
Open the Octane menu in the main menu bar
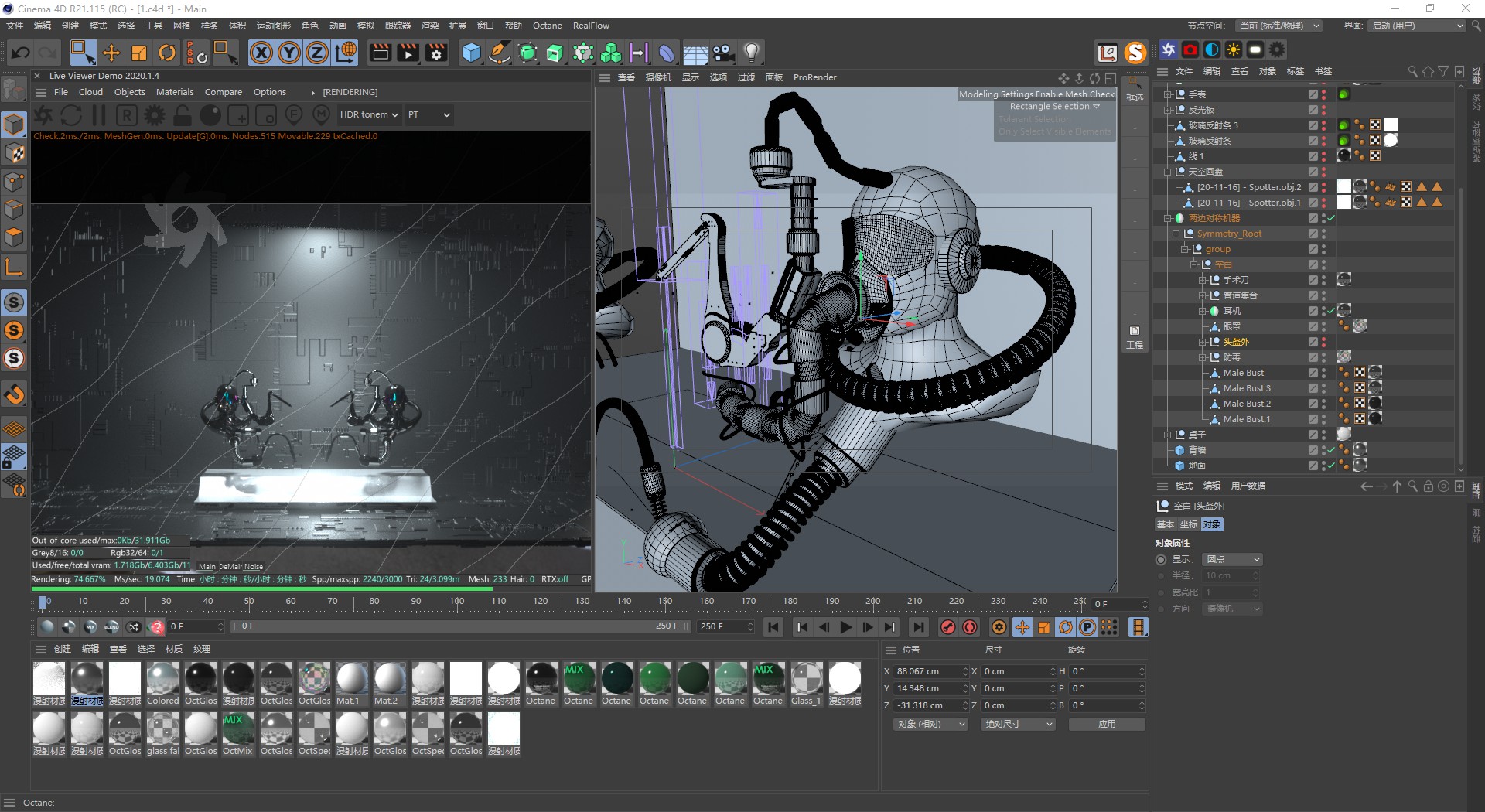(547, 26)
